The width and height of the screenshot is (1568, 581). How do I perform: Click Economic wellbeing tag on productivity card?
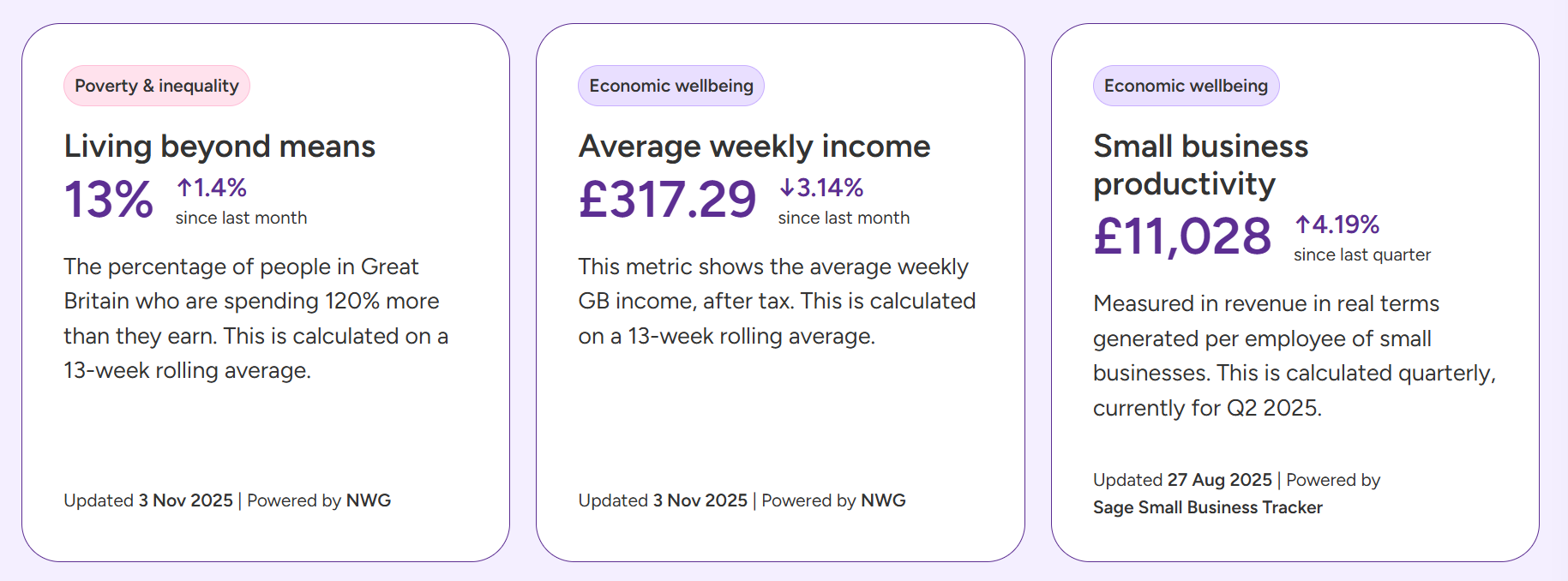pyautogui.click(x=1186, y=86)
